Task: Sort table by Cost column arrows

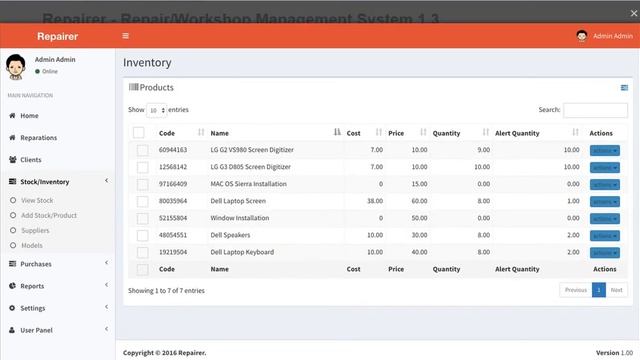Action: [378, 132]
